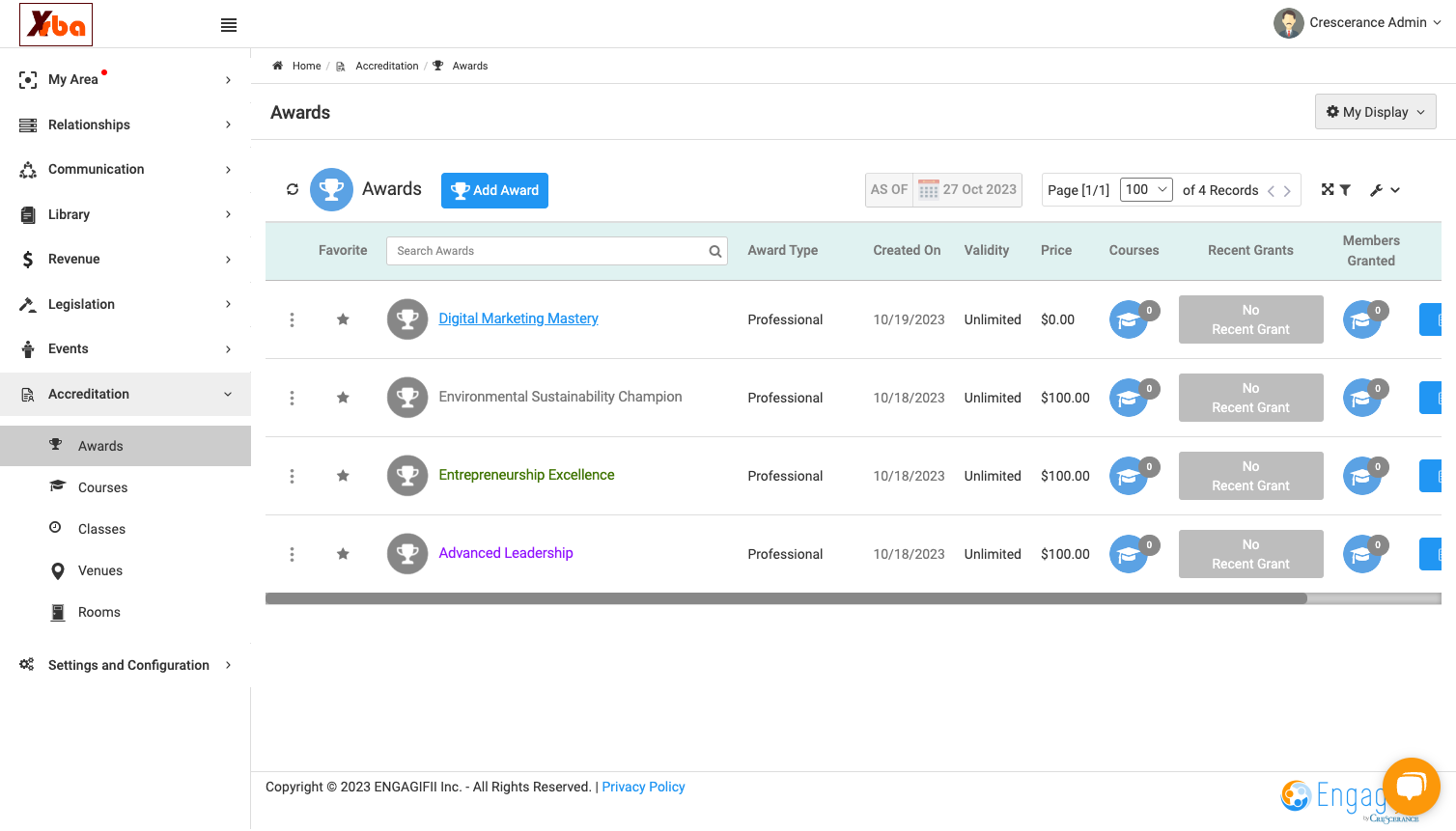Favorite Digital Marketing Mastery with star
Image resolution: width=1456 pixels, height=831 pixels.
(343, 319)
